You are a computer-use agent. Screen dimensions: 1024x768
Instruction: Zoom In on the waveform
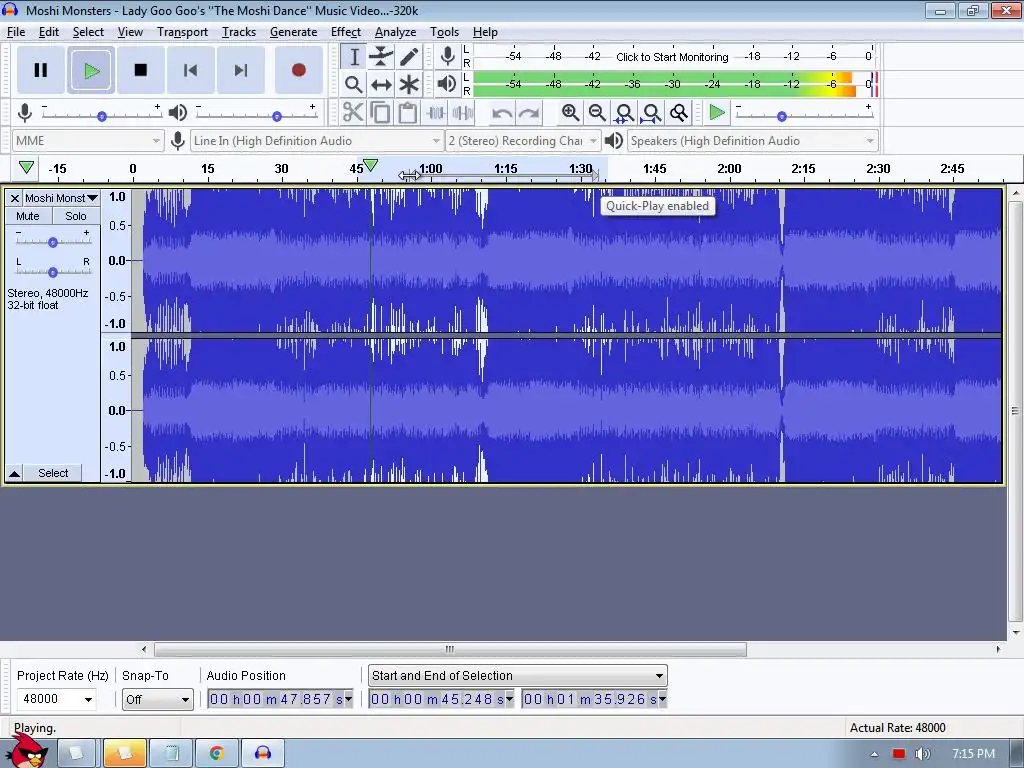click(570, 113)
